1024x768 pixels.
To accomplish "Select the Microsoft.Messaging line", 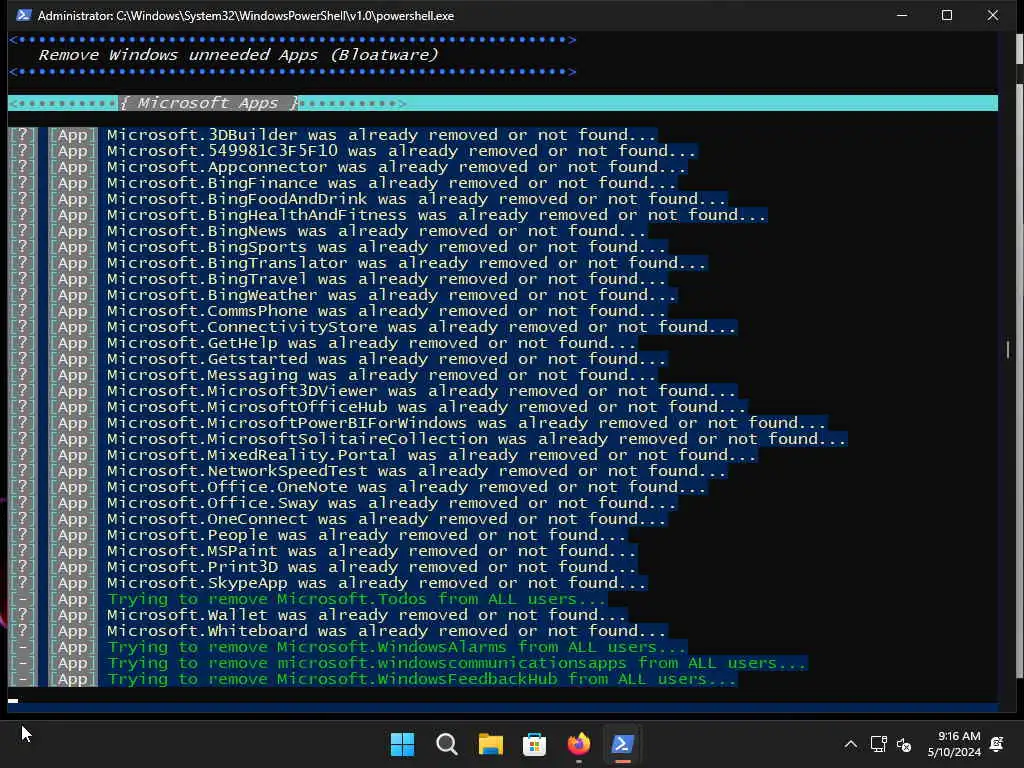I will (x=381, y=375).
